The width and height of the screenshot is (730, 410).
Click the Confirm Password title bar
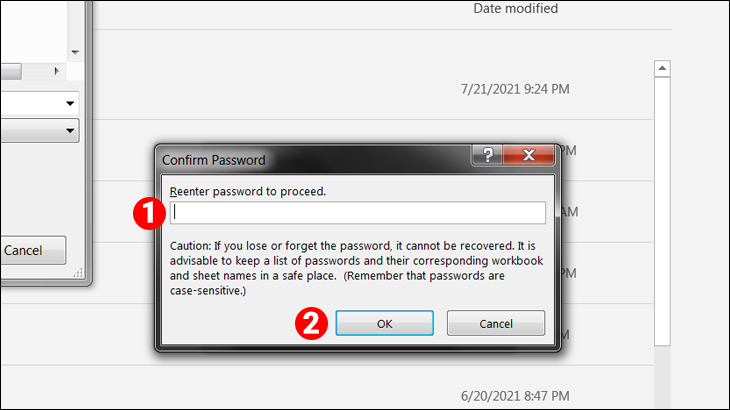point(312,160)
